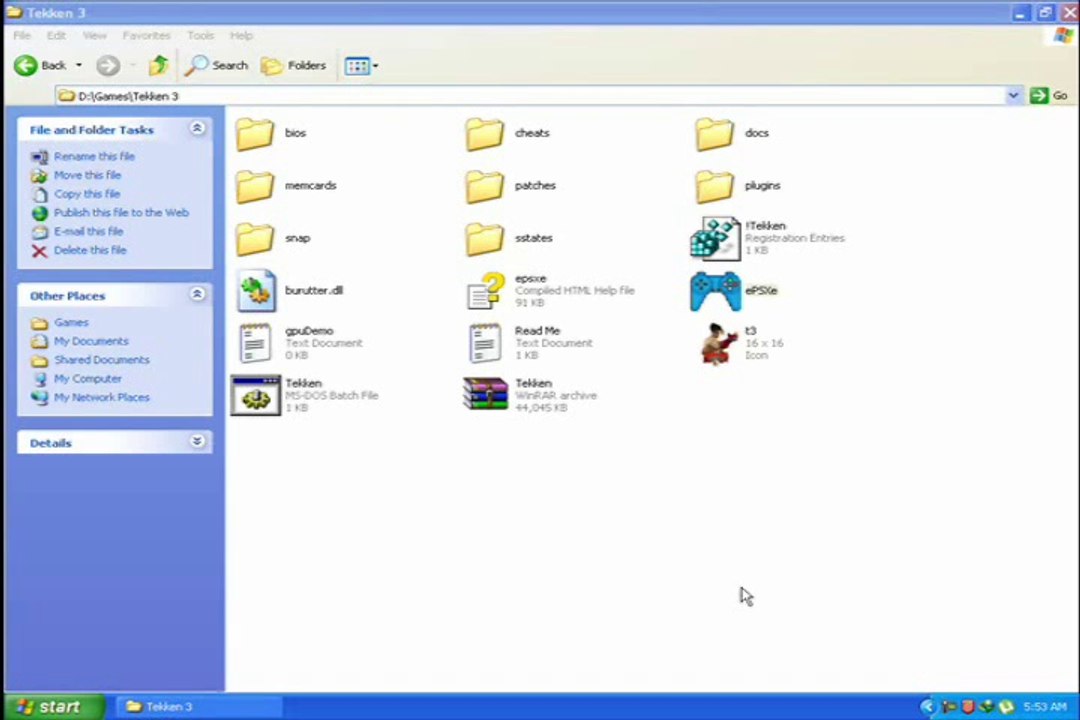Go to Games in Other Places
Screen dimensions: 1080x720
tap(72, 322)
